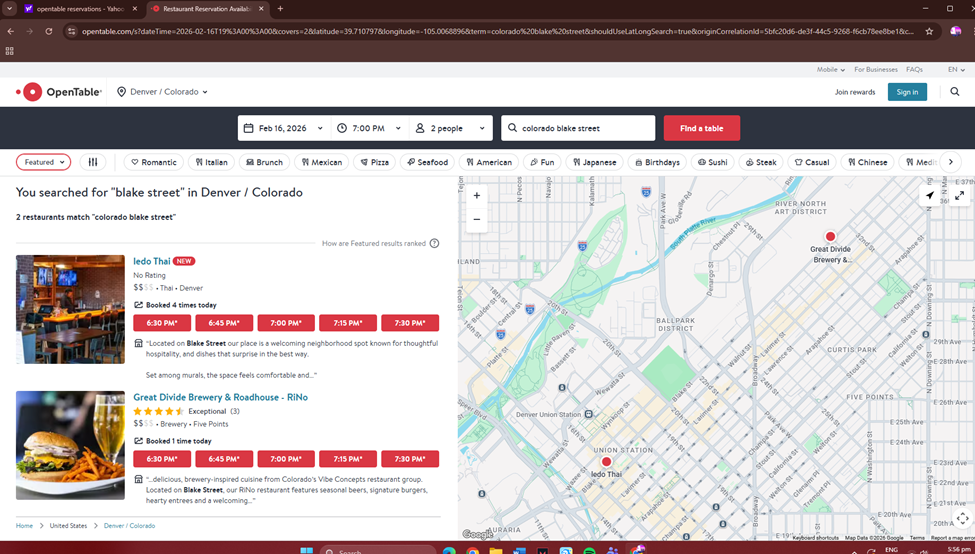975x554 pixels.
Task: Go back in browser history
Action: coord(11,31)
